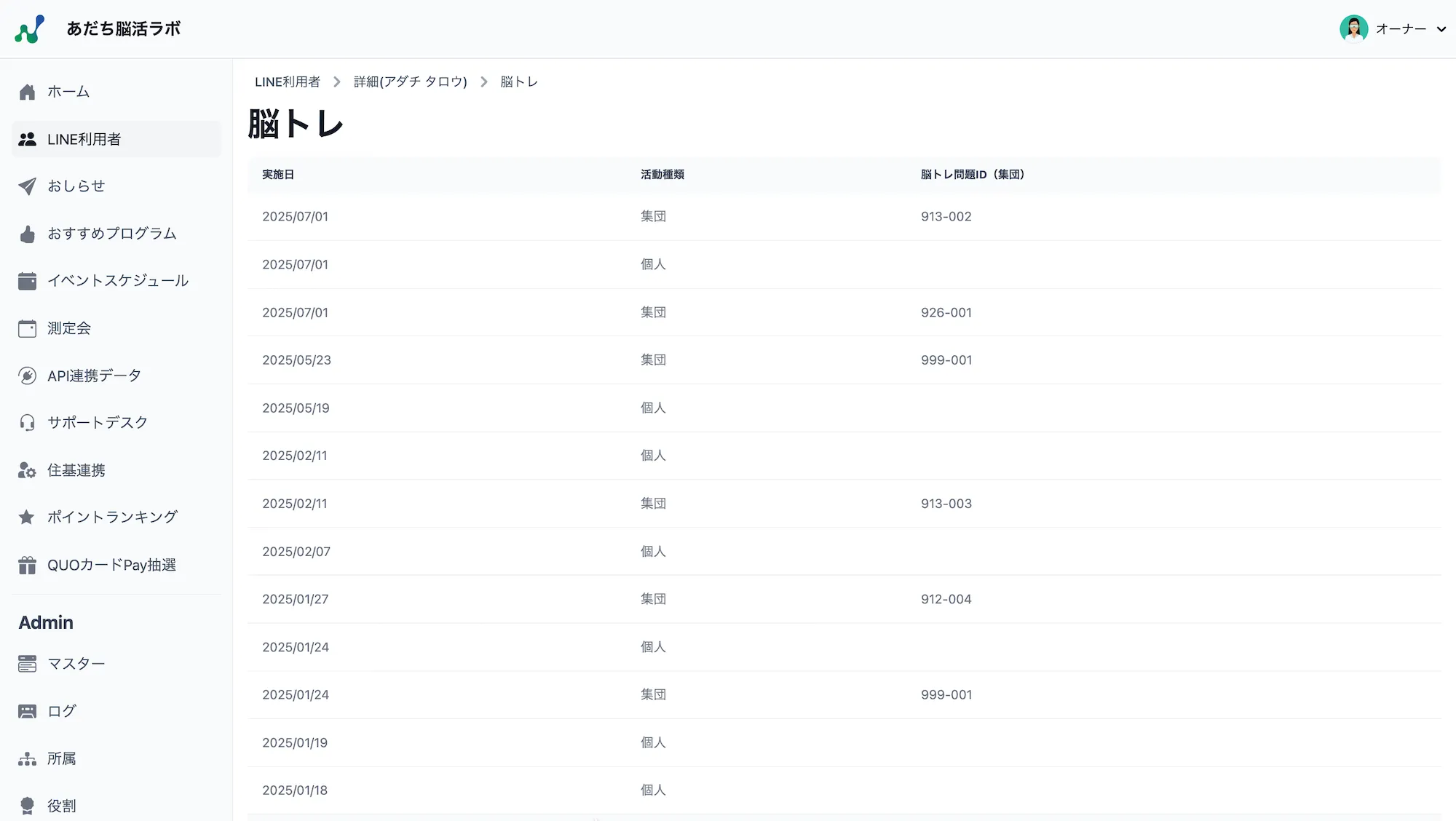Open 詳細(アダチ タロウ) breadcrumb link
Screen dimensions: 1456x821
pyautogui.click(x=409, y=82)
